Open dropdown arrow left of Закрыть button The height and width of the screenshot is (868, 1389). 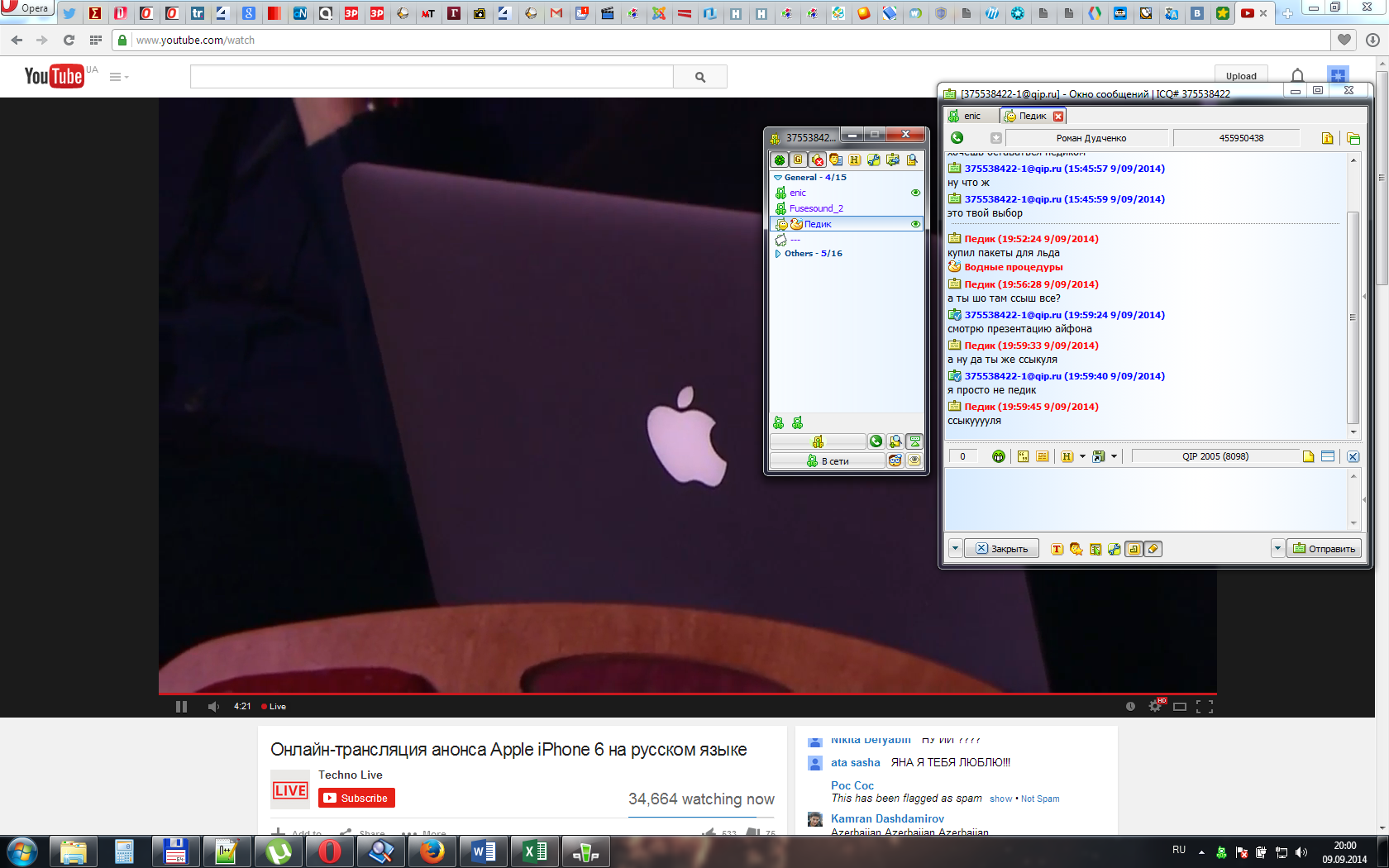[955, 548]
